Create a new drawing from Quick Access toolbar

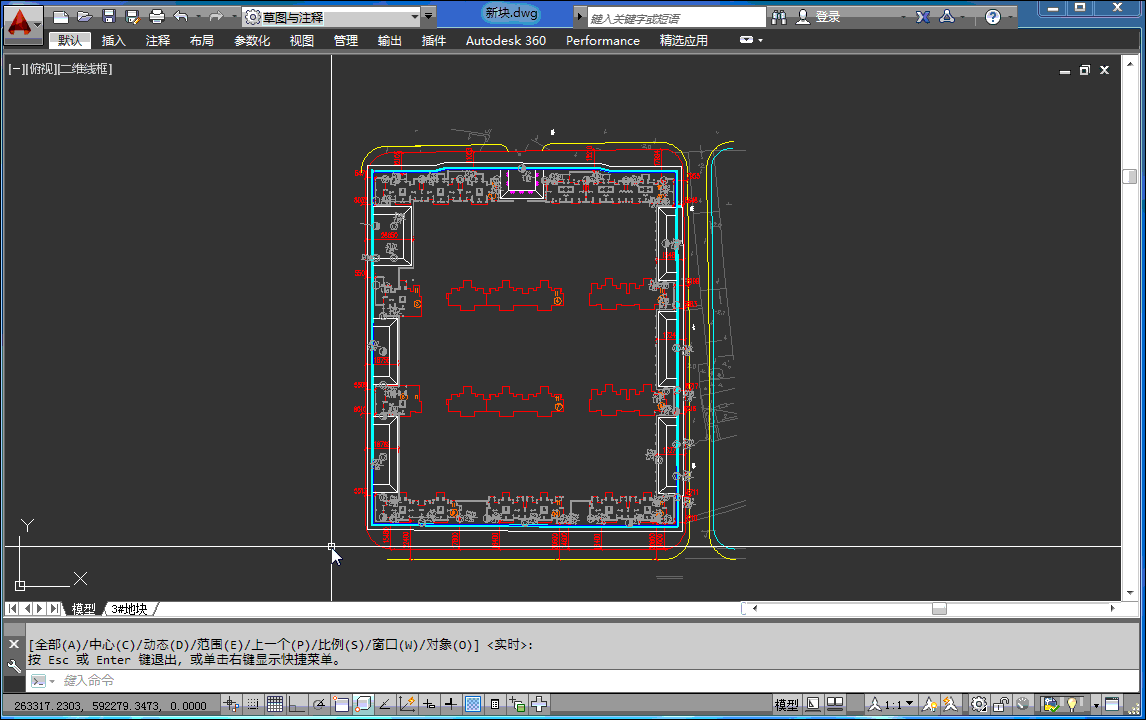61,16
